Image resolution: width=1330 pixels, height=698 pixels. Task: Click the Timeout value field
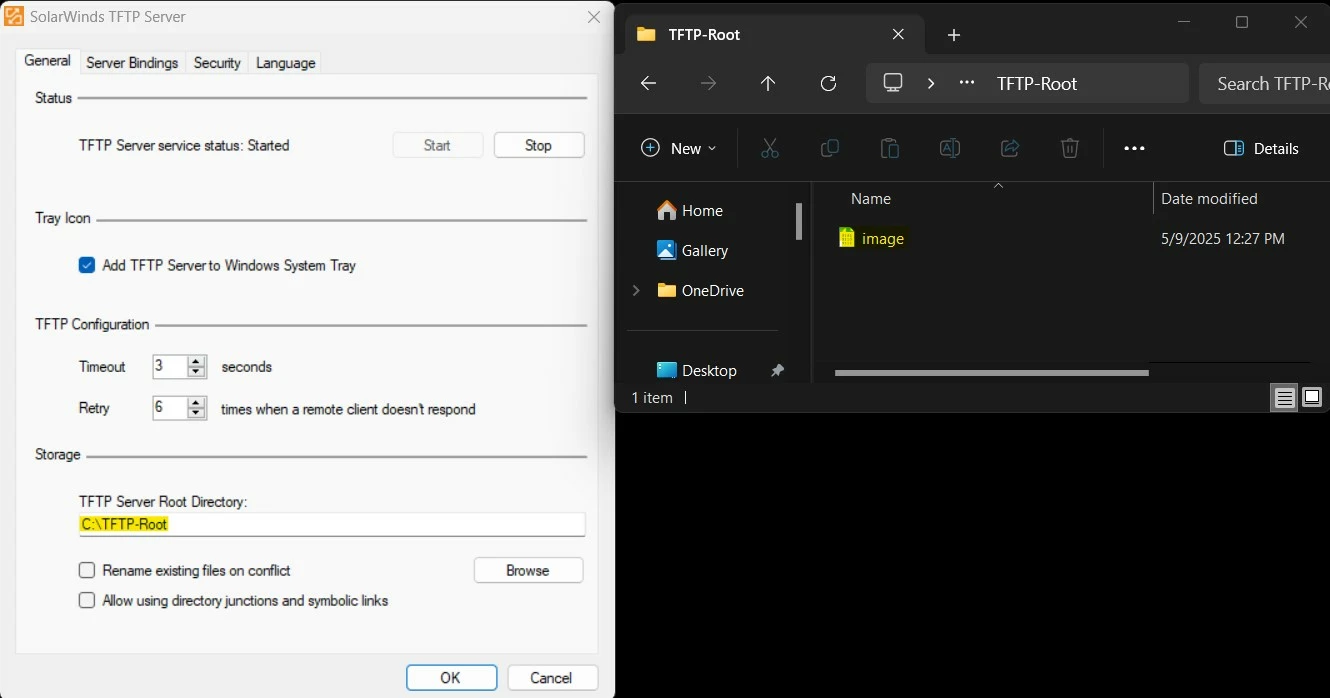point(170,366)
